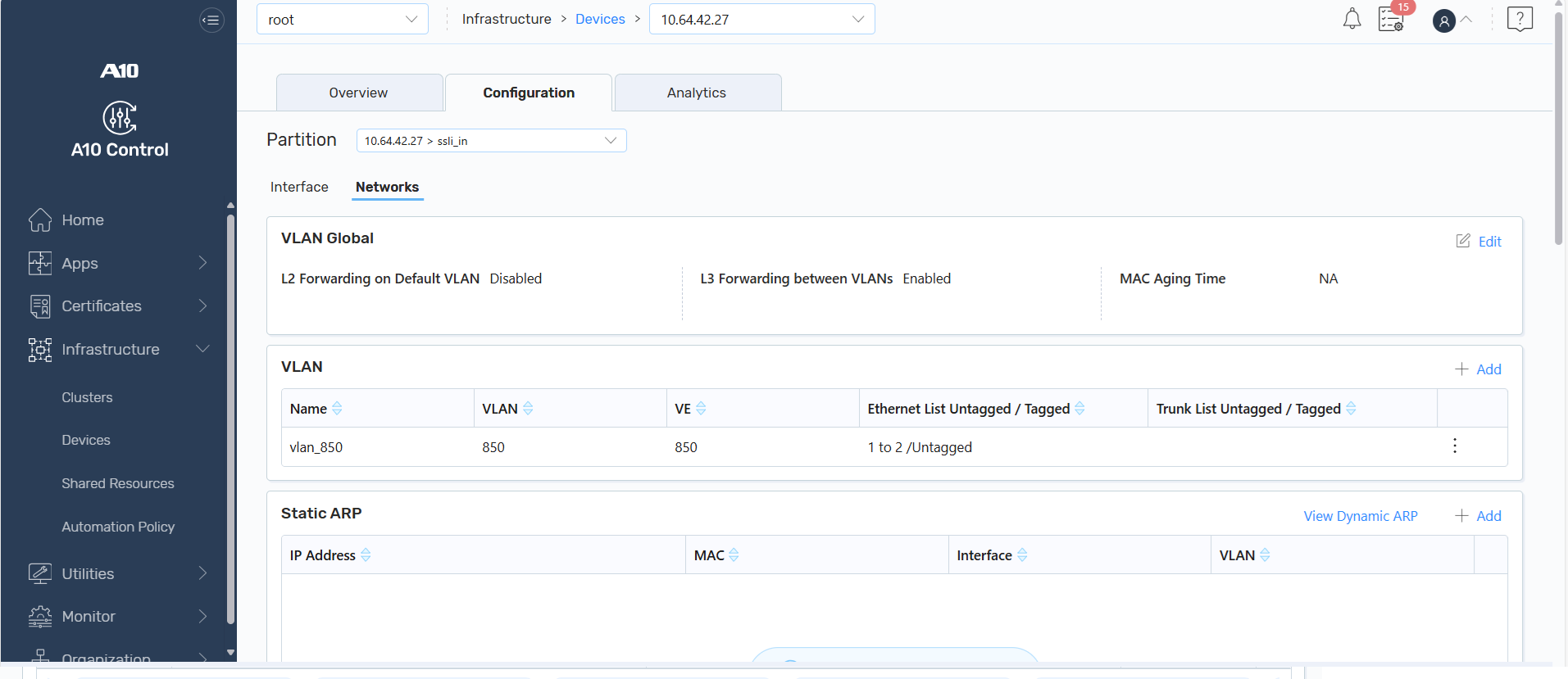
Task: Open the notifications bell
Action: click(x=1352, y=19)
